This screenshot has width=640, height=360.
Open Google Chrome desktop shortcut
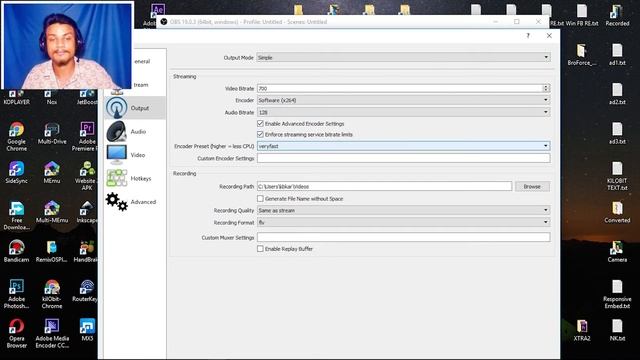coord(16,137)
